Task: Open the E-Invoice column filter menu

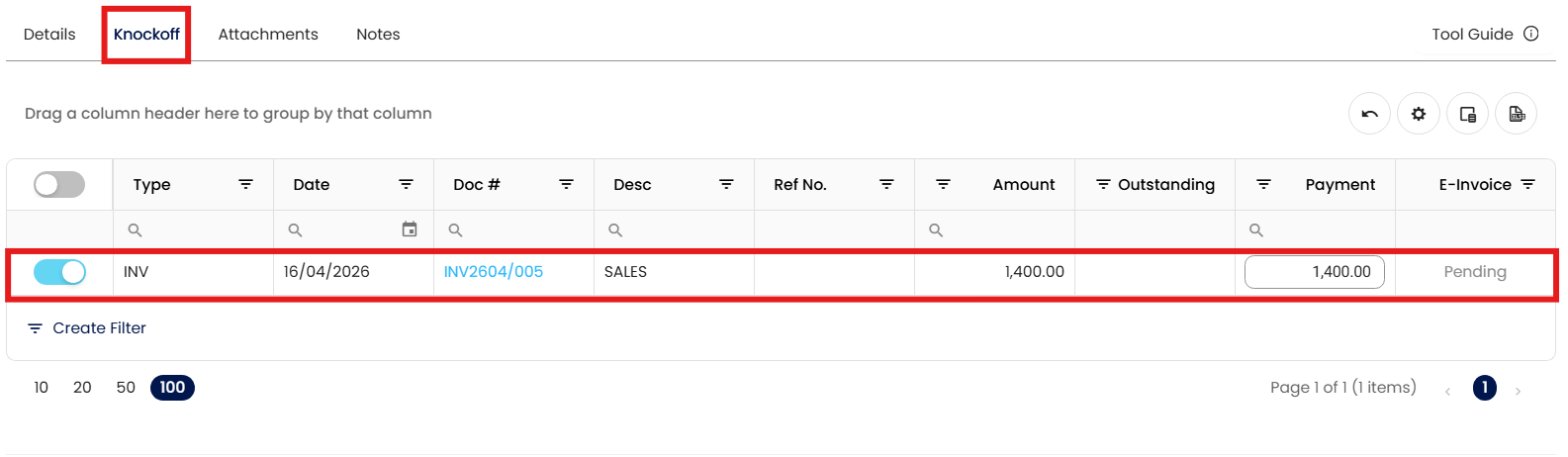Action: pos(1527,185)
